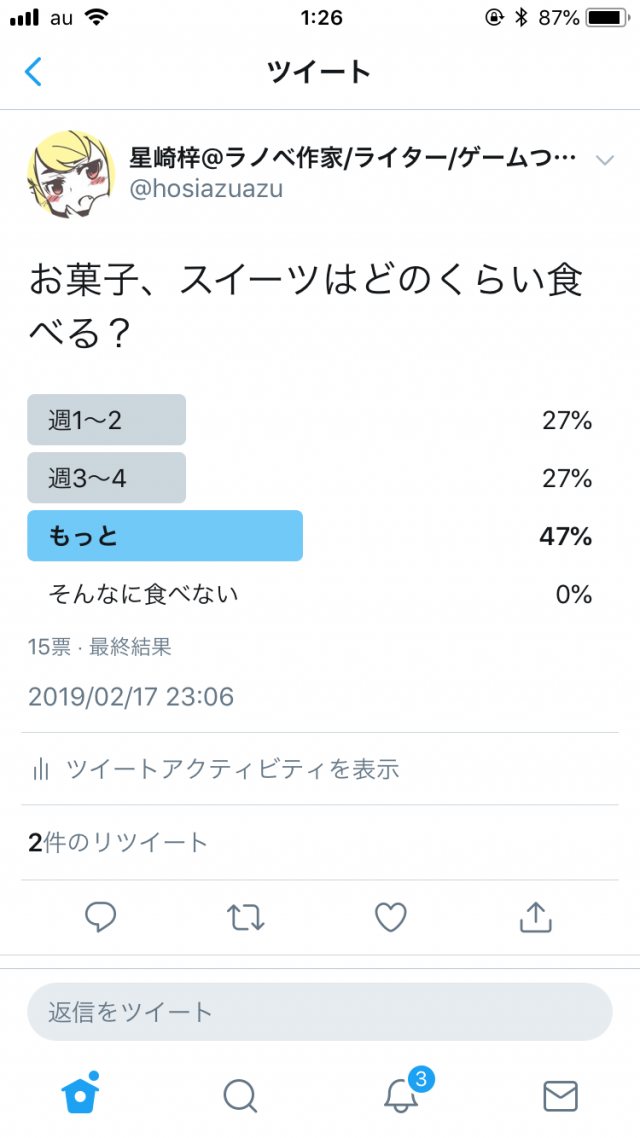Open Messages envelope tab
The width and height of the screenshot is (640, 1138).
560,1095
